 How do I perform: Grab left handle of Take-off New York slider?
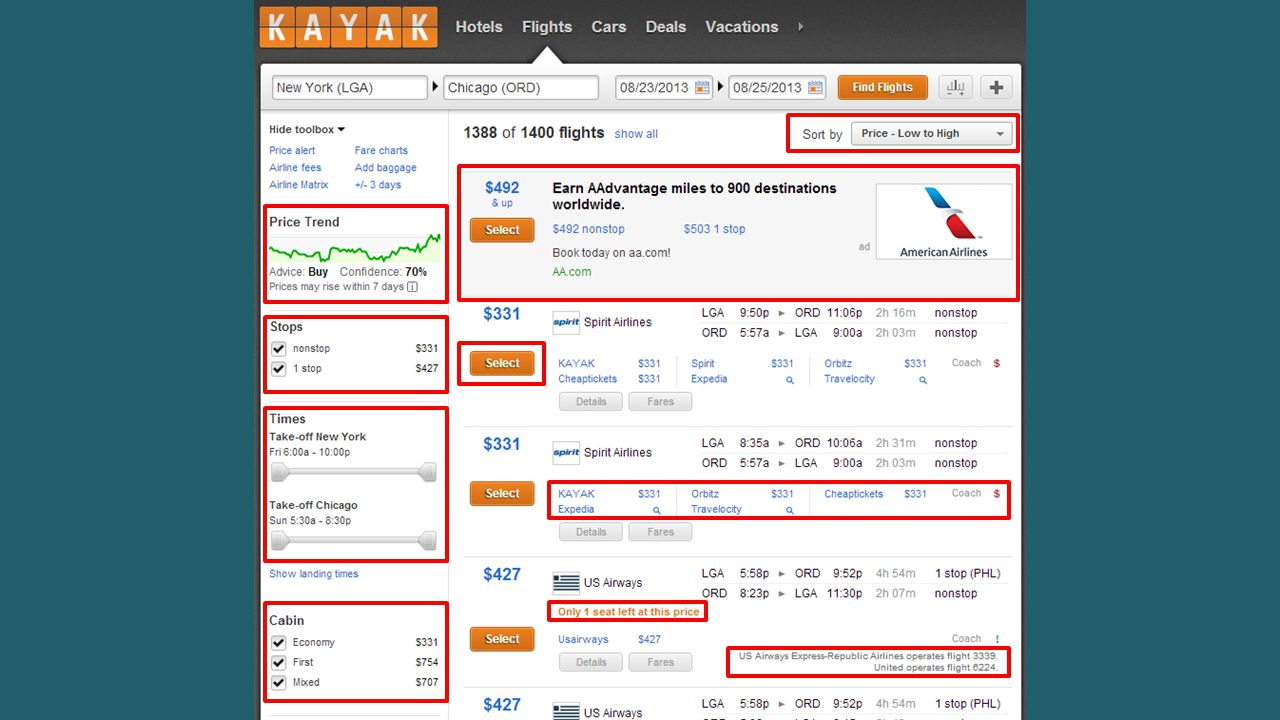point(280,472)
